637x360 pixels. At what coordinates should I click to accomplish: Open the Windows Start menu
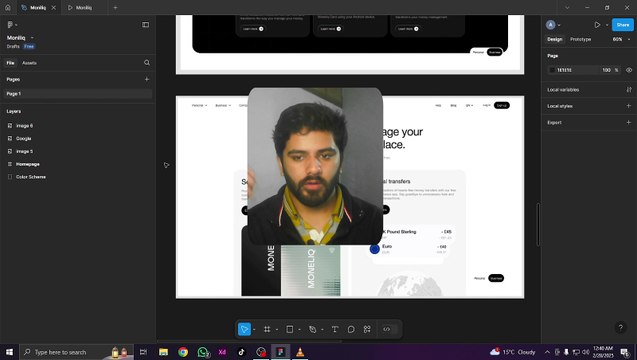(9, 352)
